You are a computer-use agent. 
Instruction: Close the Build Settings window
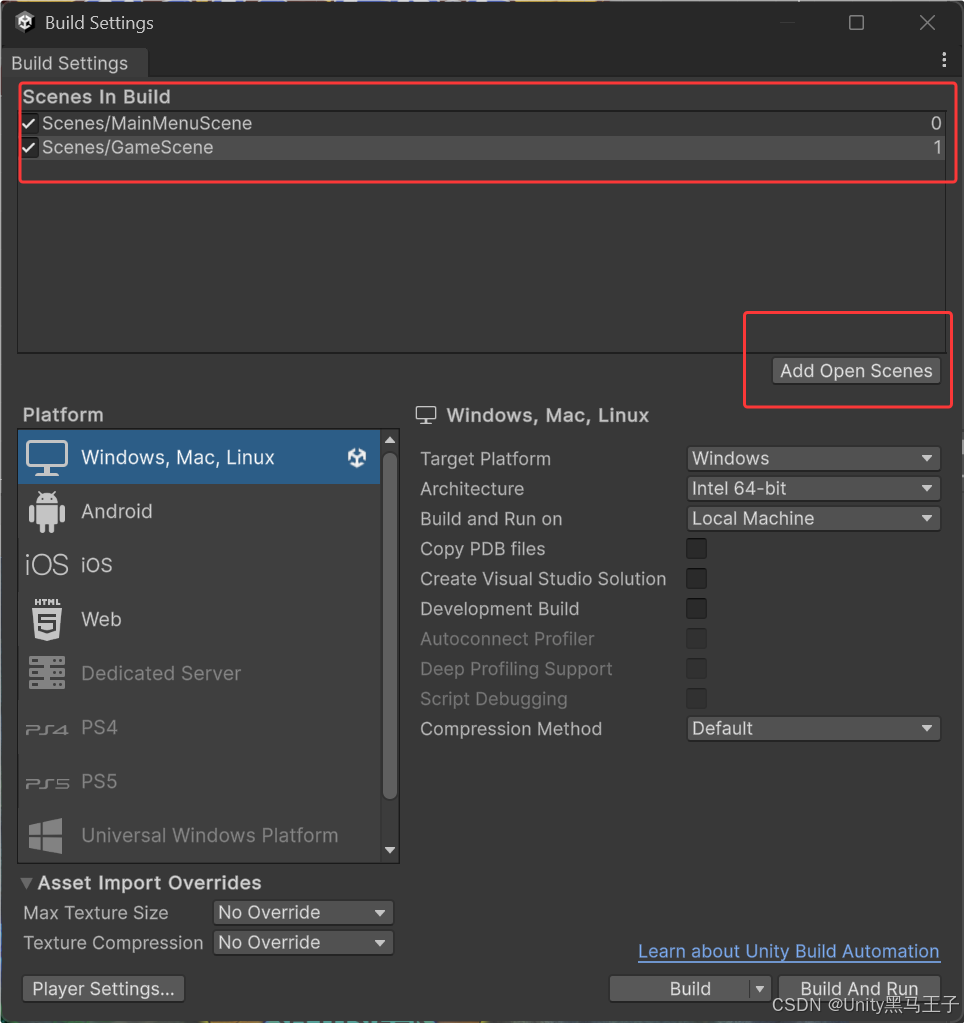(x=927, y=23)
